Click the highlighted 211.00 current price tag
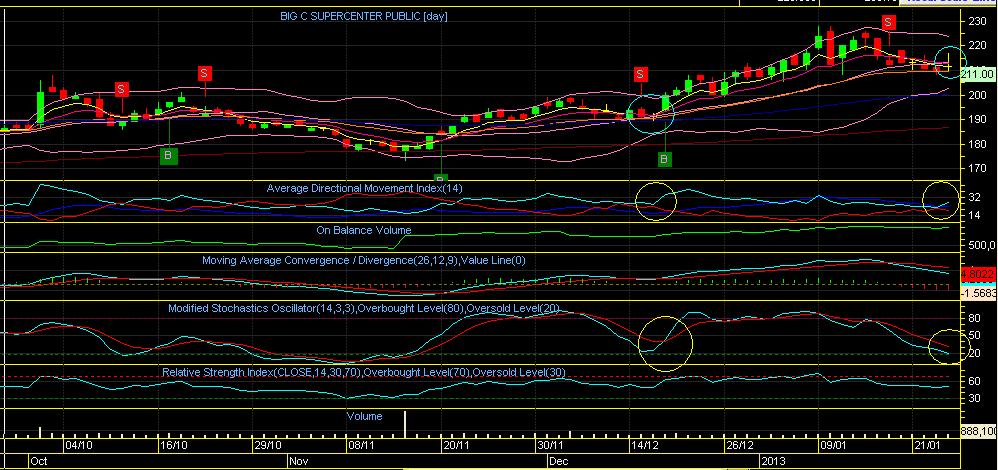 pos(978,75)
